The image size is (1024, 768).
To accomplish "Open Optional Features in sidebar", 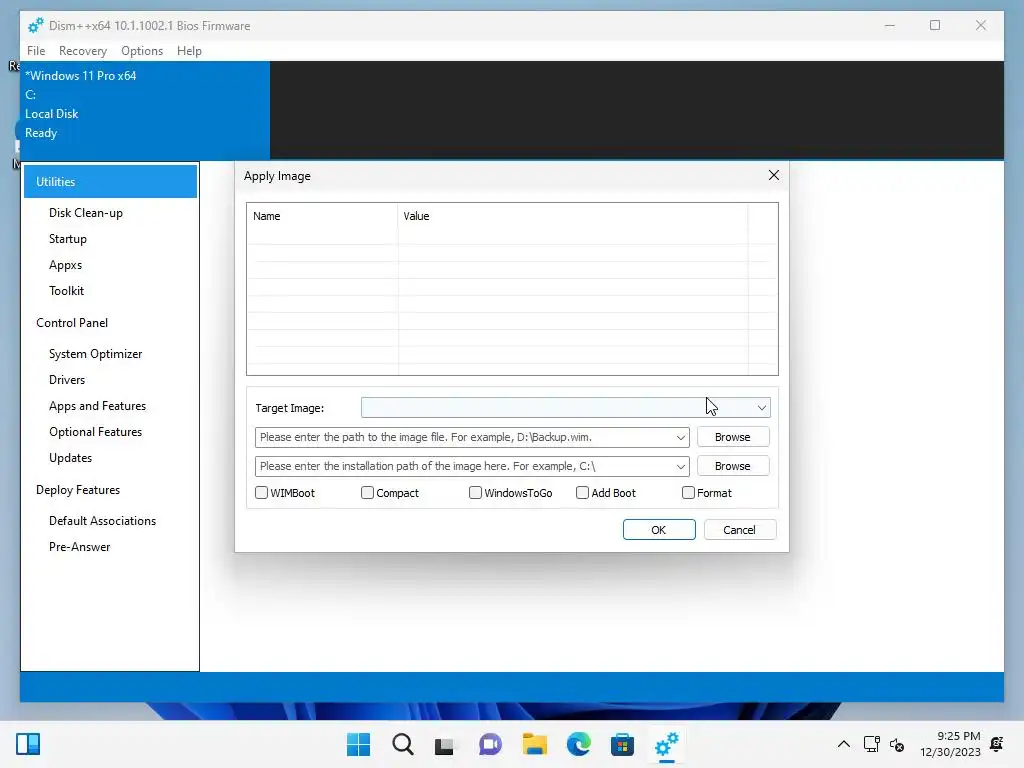I will [95, 432].
